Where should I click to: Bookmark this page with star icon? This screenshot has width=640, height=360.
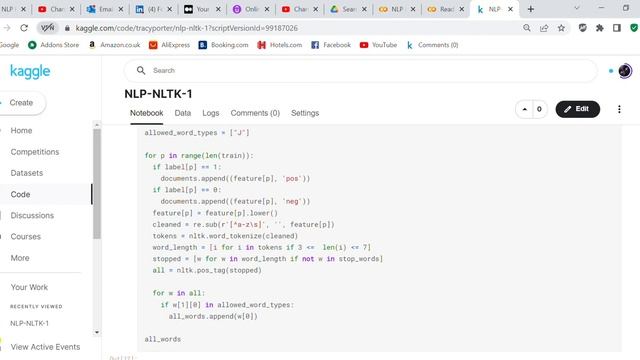(x=561, y=28)
